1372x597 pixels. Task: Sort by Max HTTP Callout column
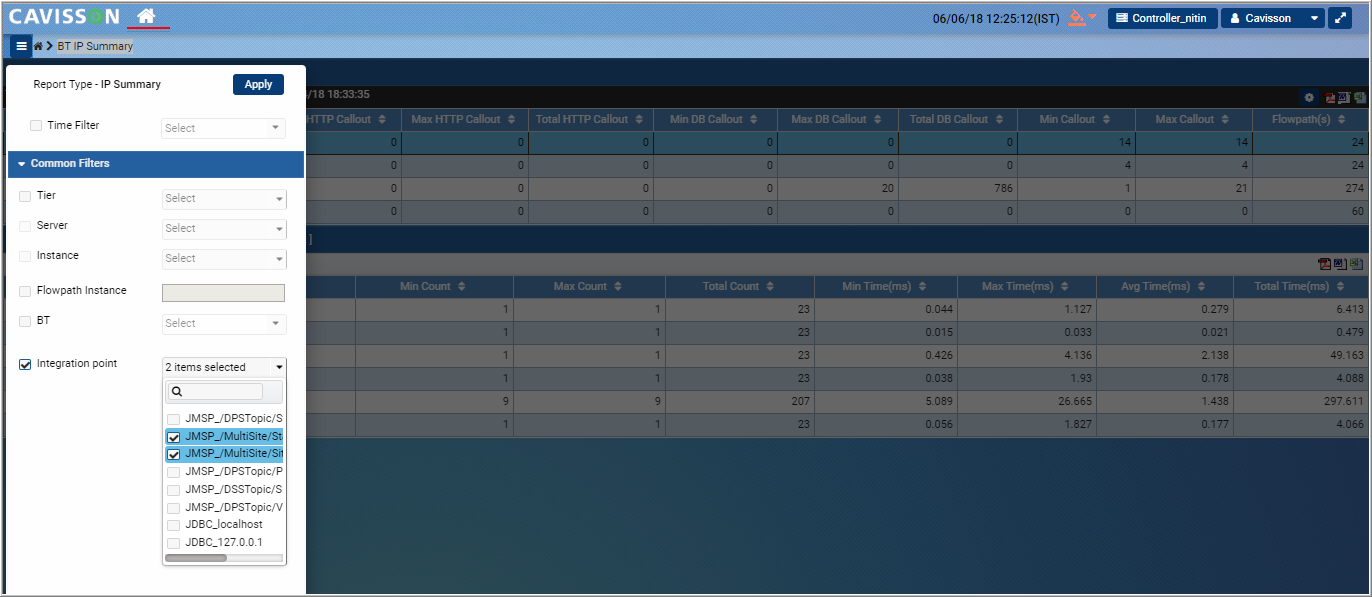point(464,119)
